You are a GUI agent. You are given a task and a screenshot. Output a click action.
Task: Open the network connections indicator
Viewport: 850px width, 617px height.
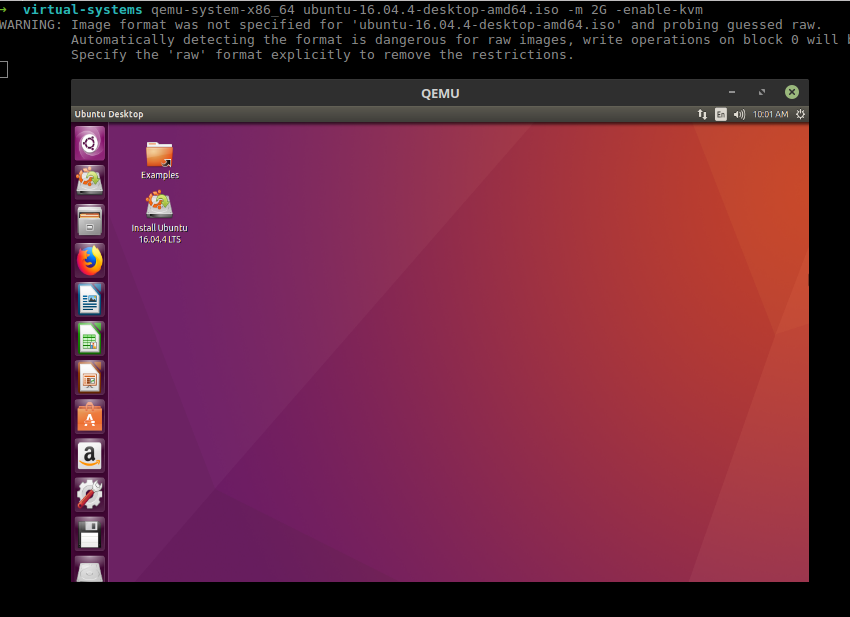702,114
